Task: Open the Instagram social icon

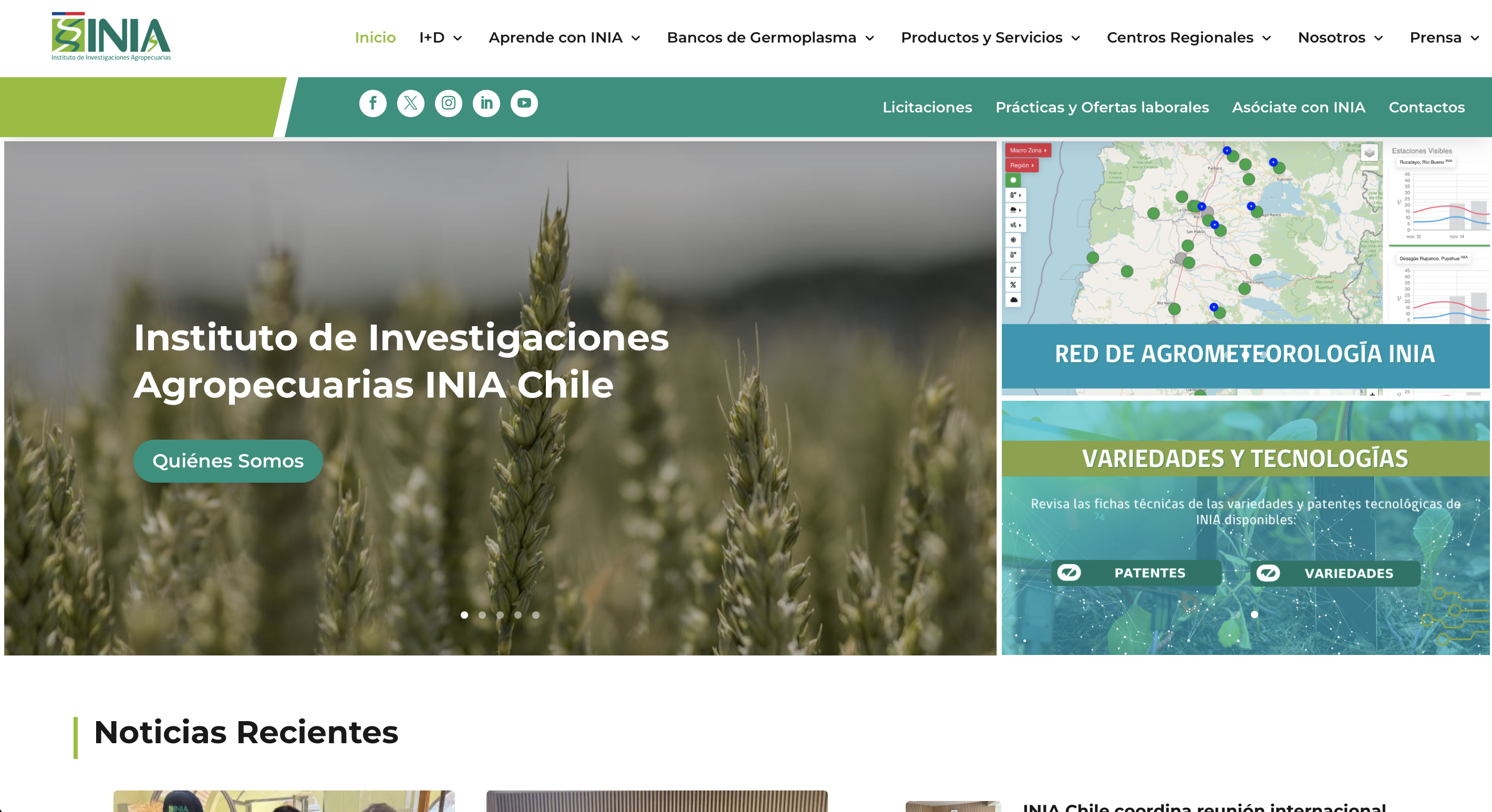Action: tap(448, 103)
